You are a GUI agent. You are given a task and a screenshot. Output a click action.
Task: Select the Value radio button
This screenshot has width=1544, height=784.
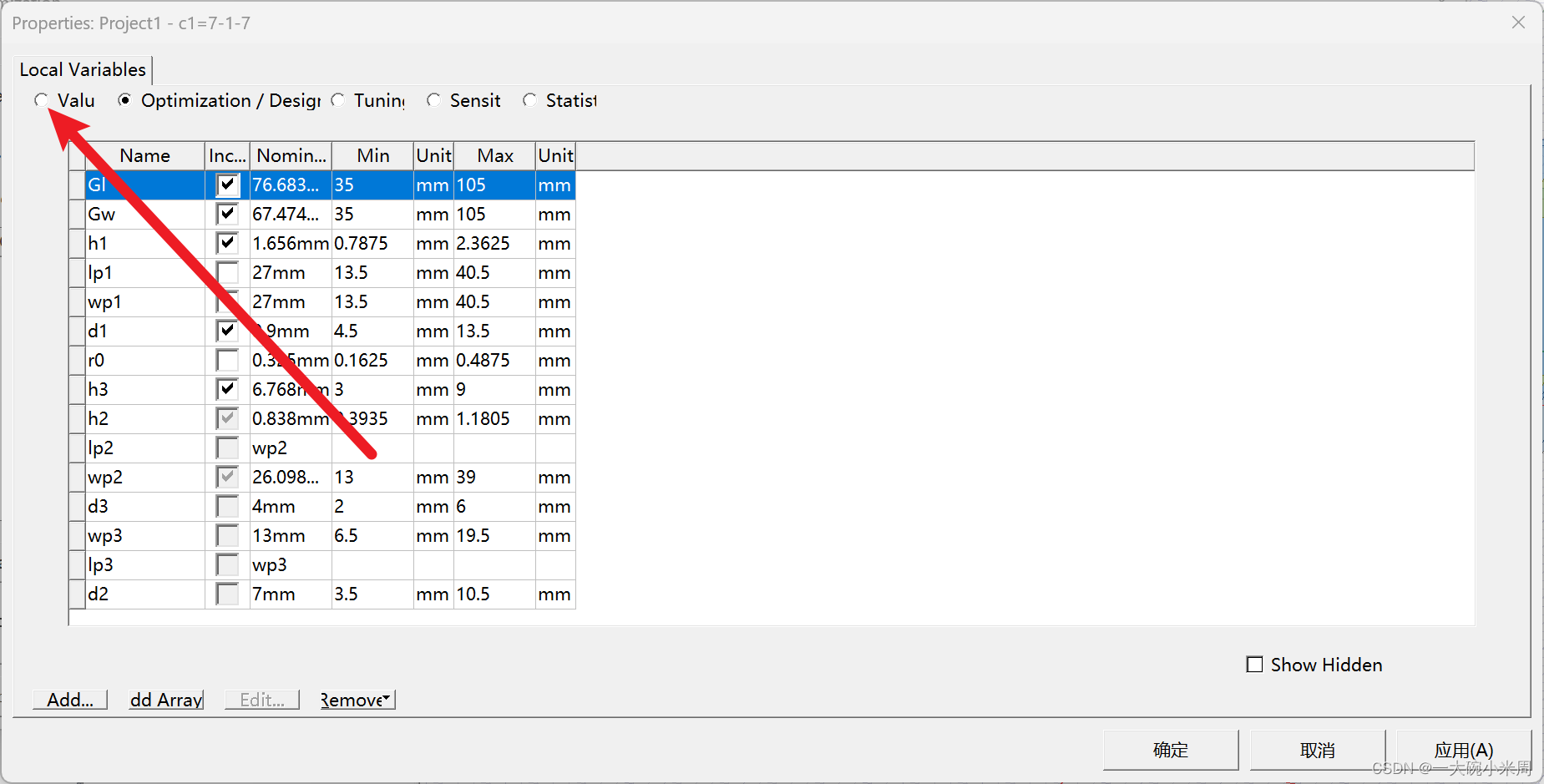point(42,100)
